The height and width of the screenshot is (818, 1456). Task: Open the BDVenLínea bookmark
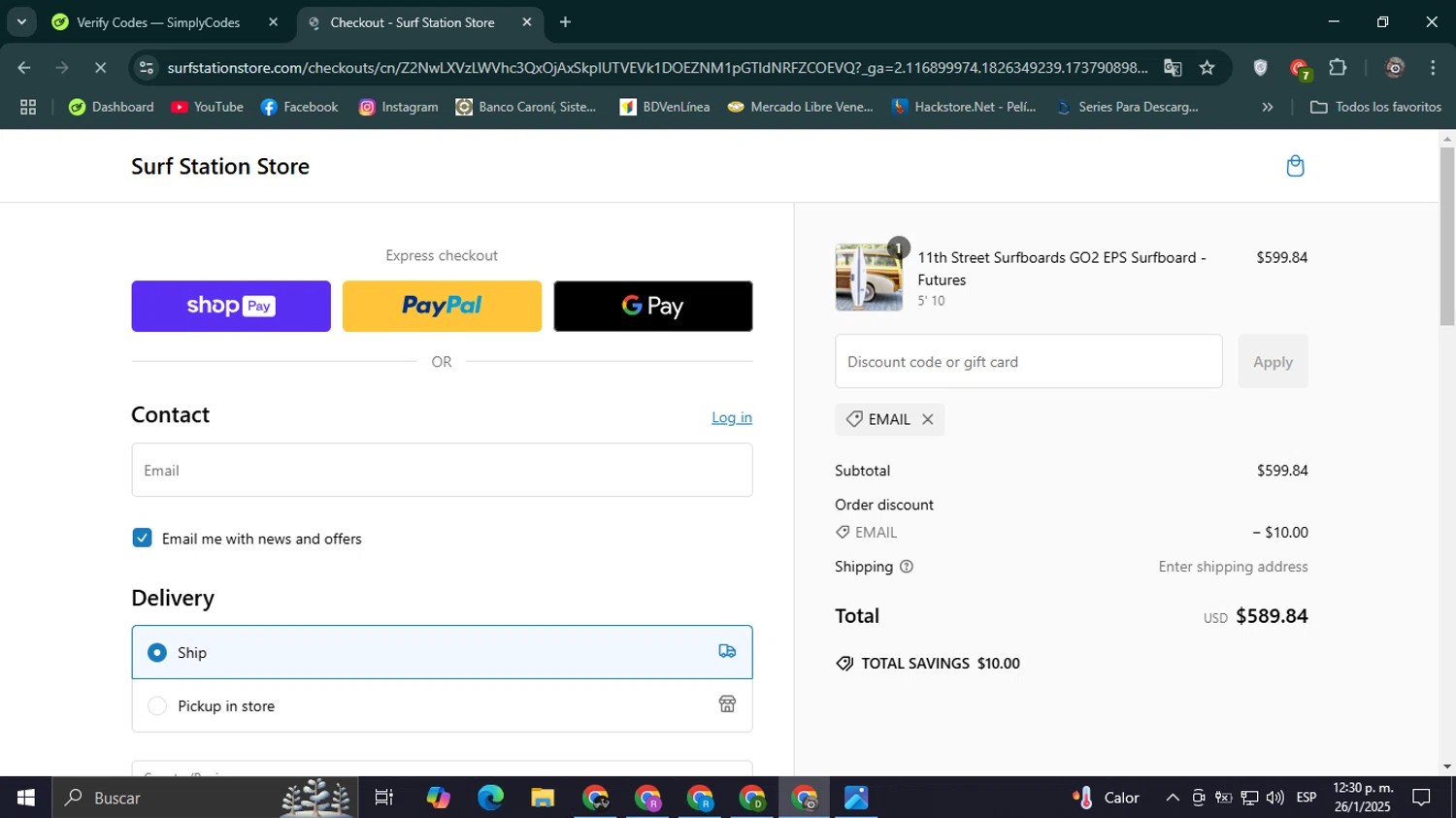665,107
